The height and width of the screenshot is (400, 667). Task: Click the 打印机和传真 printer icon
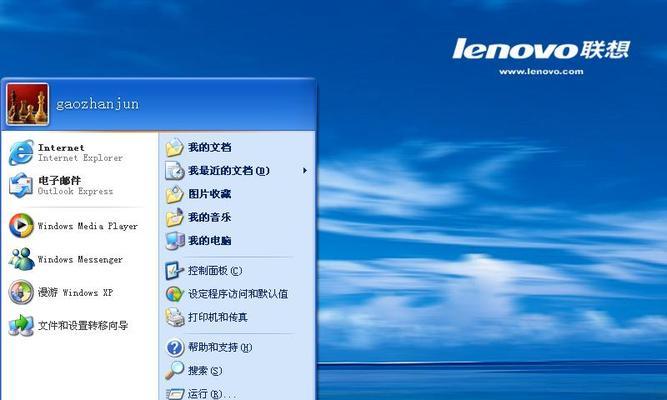point(174,317)
